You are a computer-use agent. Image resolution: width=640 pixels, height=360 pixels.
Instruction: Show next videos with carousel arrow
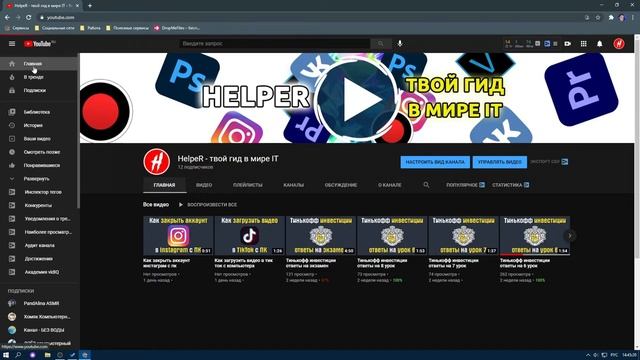(570, 236)
